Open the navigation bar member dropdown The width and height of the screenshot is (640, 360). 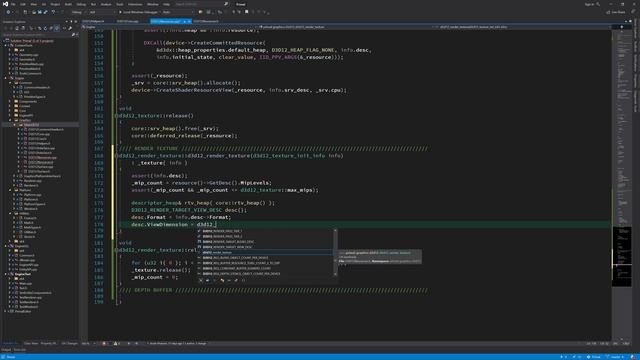[522, 27]
